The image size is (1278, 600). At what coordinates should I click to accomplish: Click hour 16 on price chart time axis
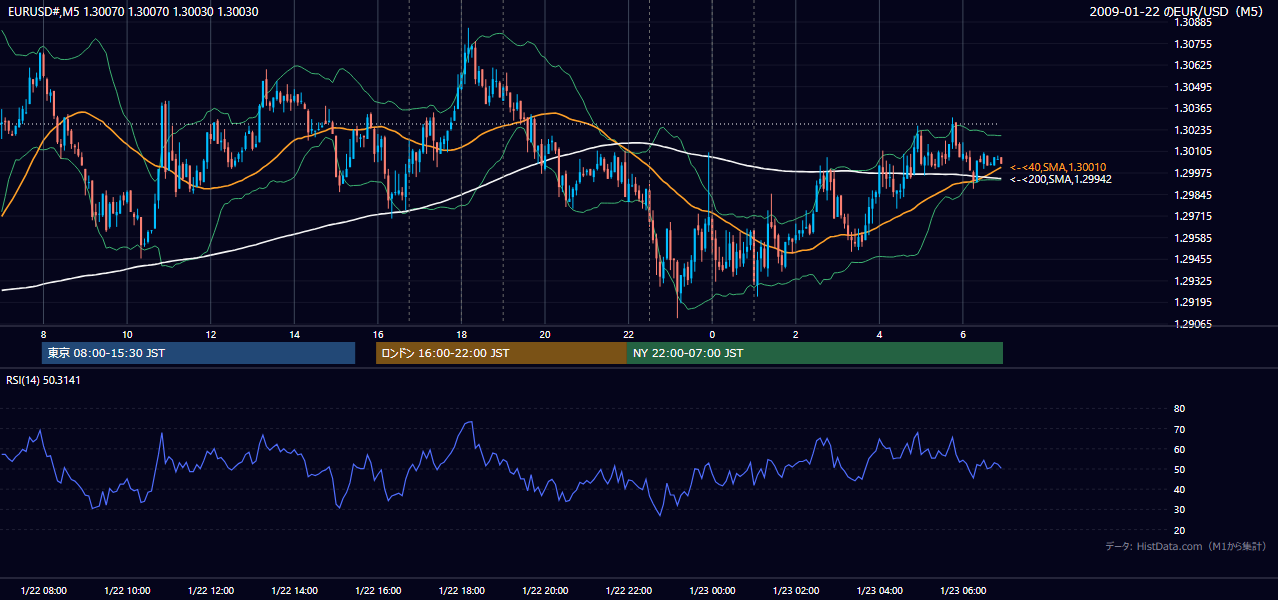coord(378,333)
